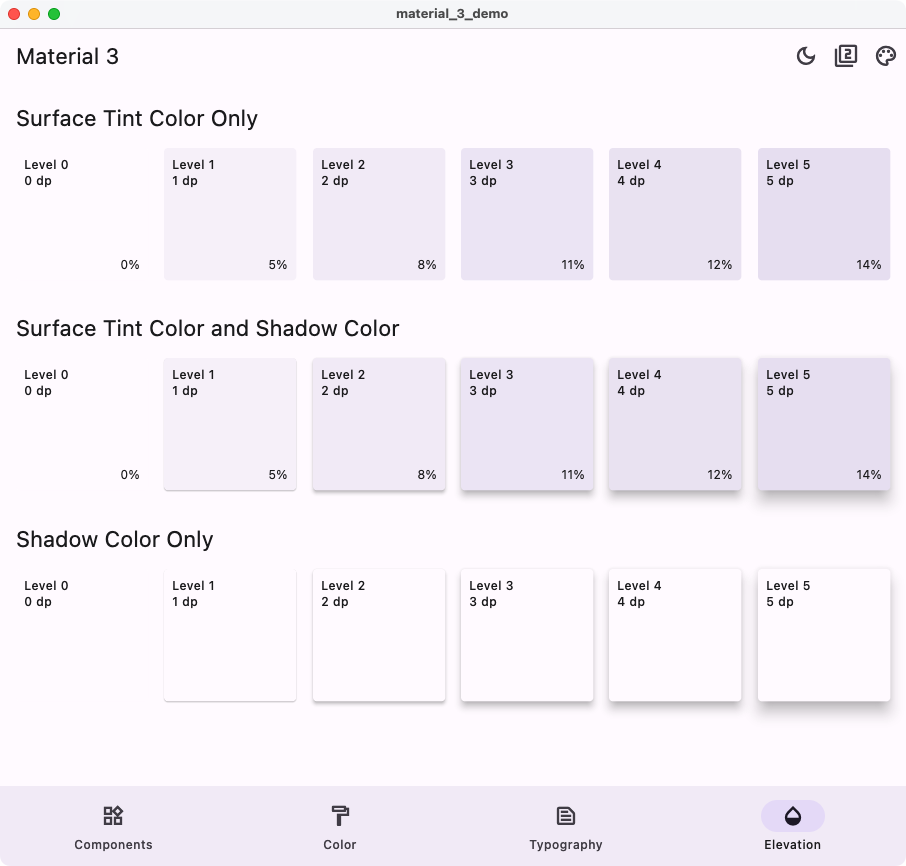
Task: Click the Level 0 area showing 0%
Action: [x=80, y=213]
